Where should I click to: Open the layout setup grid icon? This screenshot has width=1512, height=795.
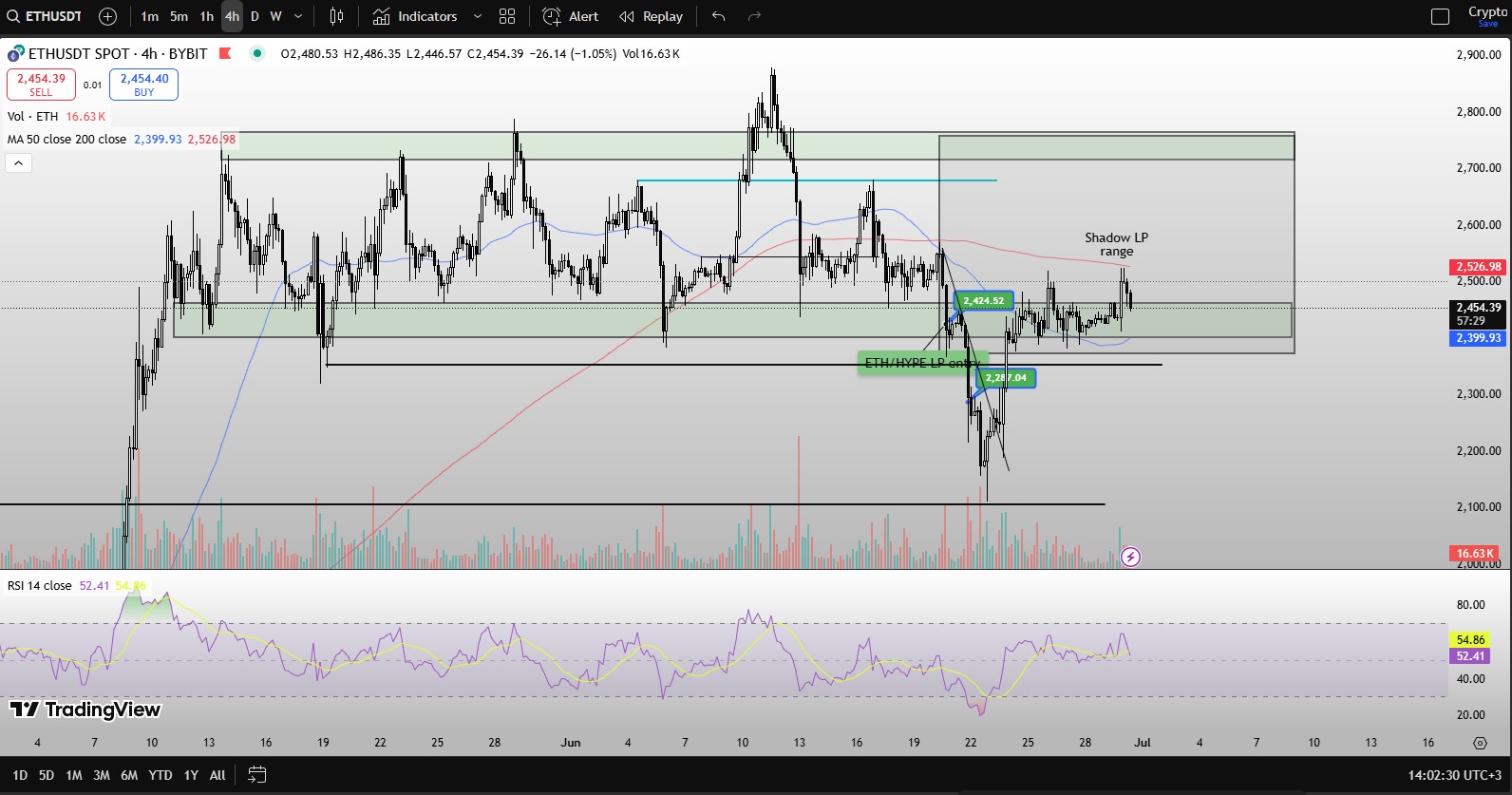tap(507, 16)
